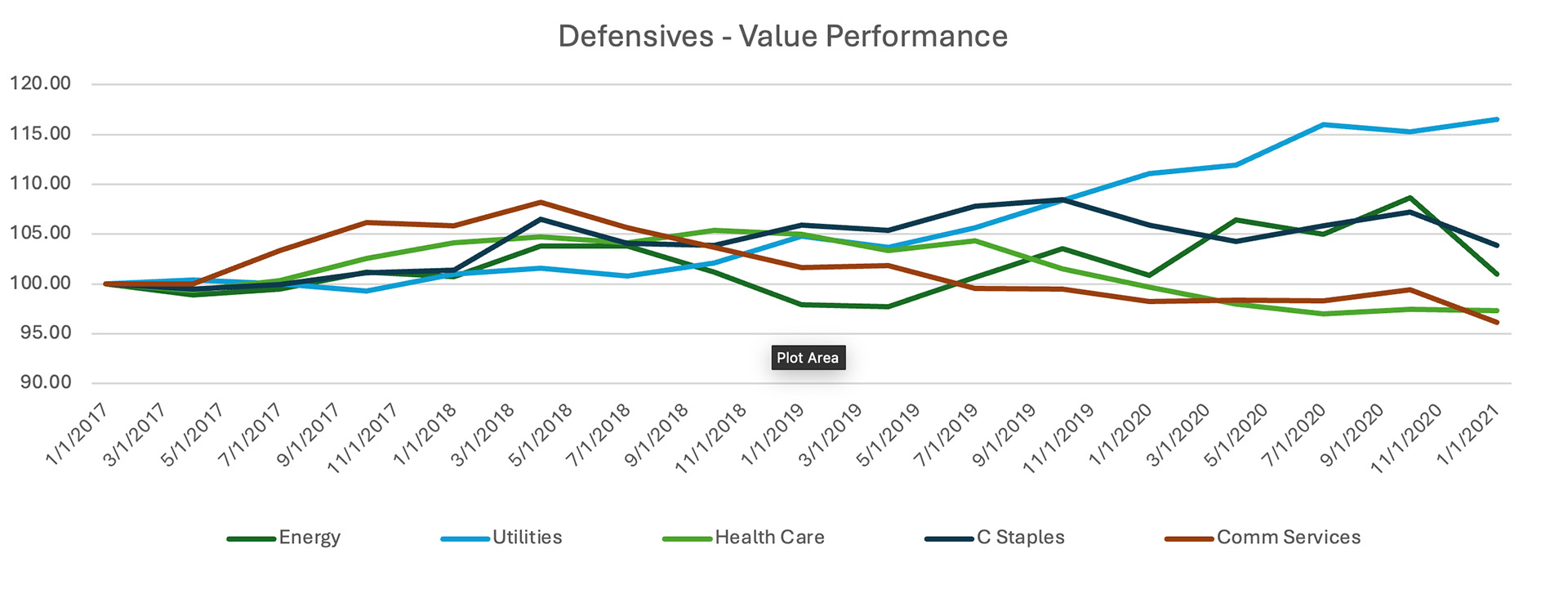The image size is (1568, 603).
Task: Select the chart title Defensives - Value Performance
Action: (x=782, y=37)
